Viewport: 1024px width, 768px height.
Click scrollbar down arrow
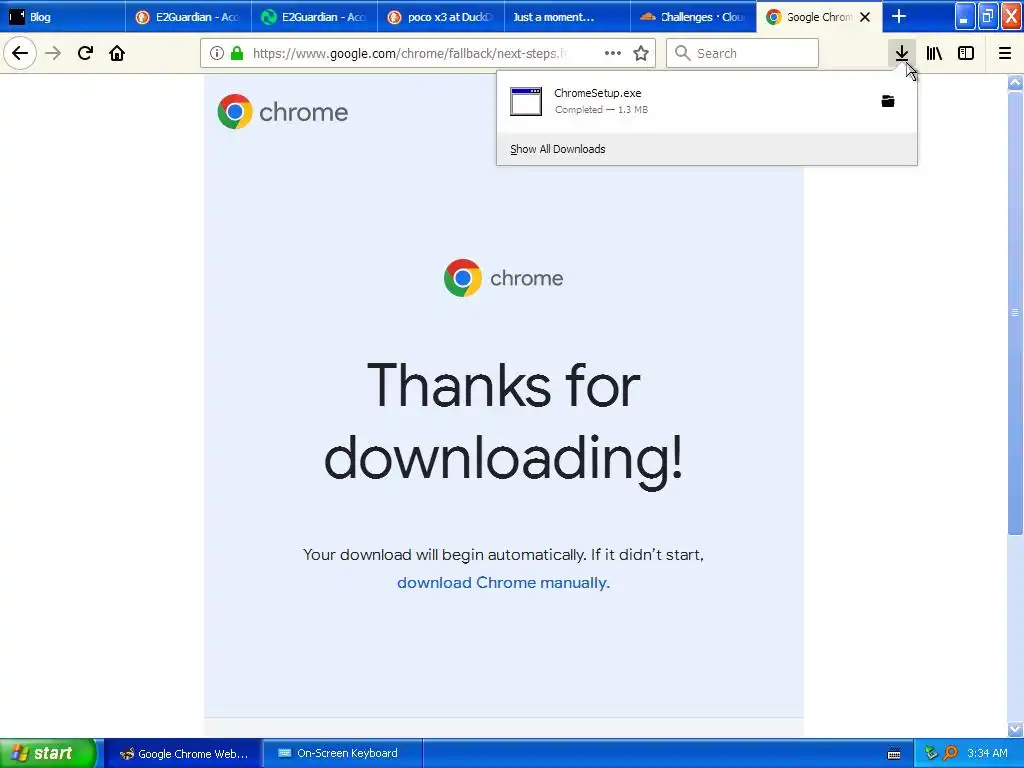[x=1015, y=729]
